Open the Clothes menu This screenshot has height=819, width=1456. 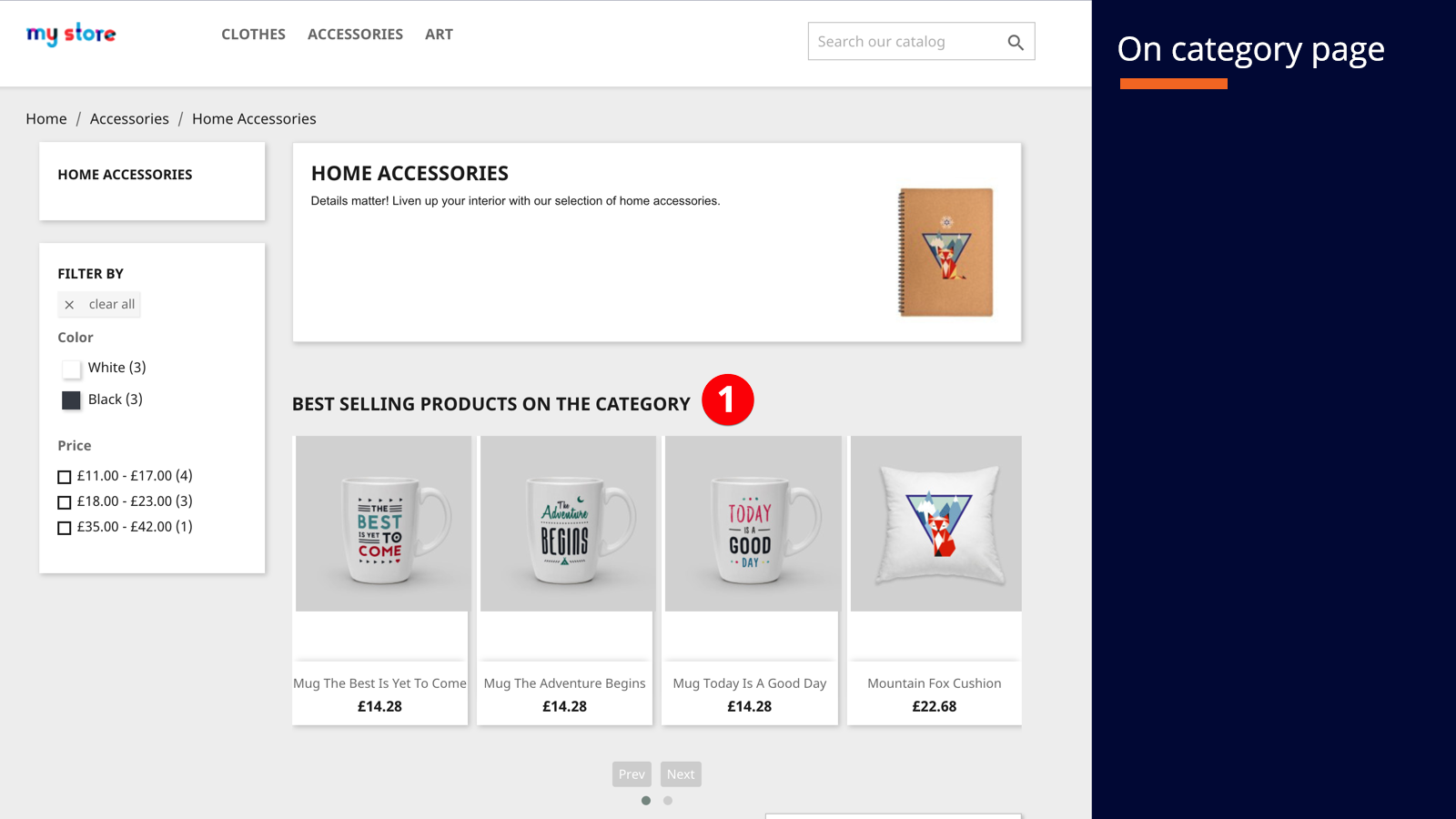tap(254, 35)
